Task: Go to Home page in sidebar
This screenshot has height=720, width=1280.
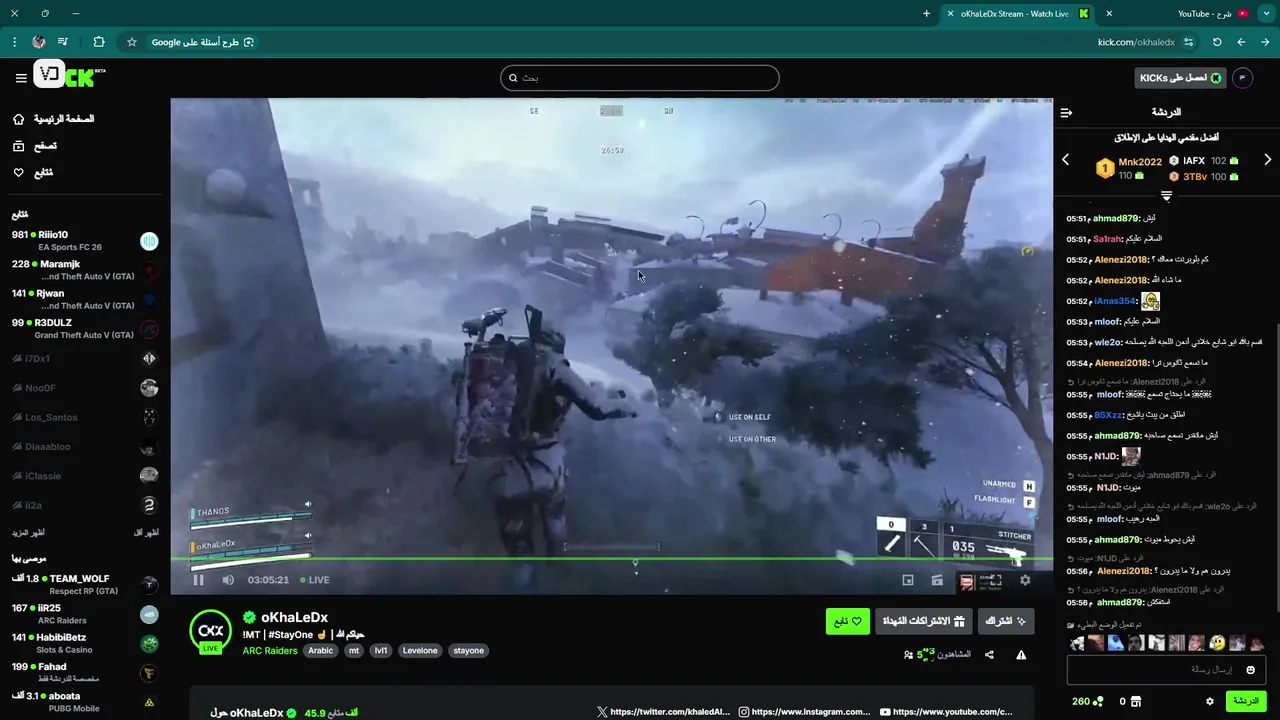Action: (55, 119)
